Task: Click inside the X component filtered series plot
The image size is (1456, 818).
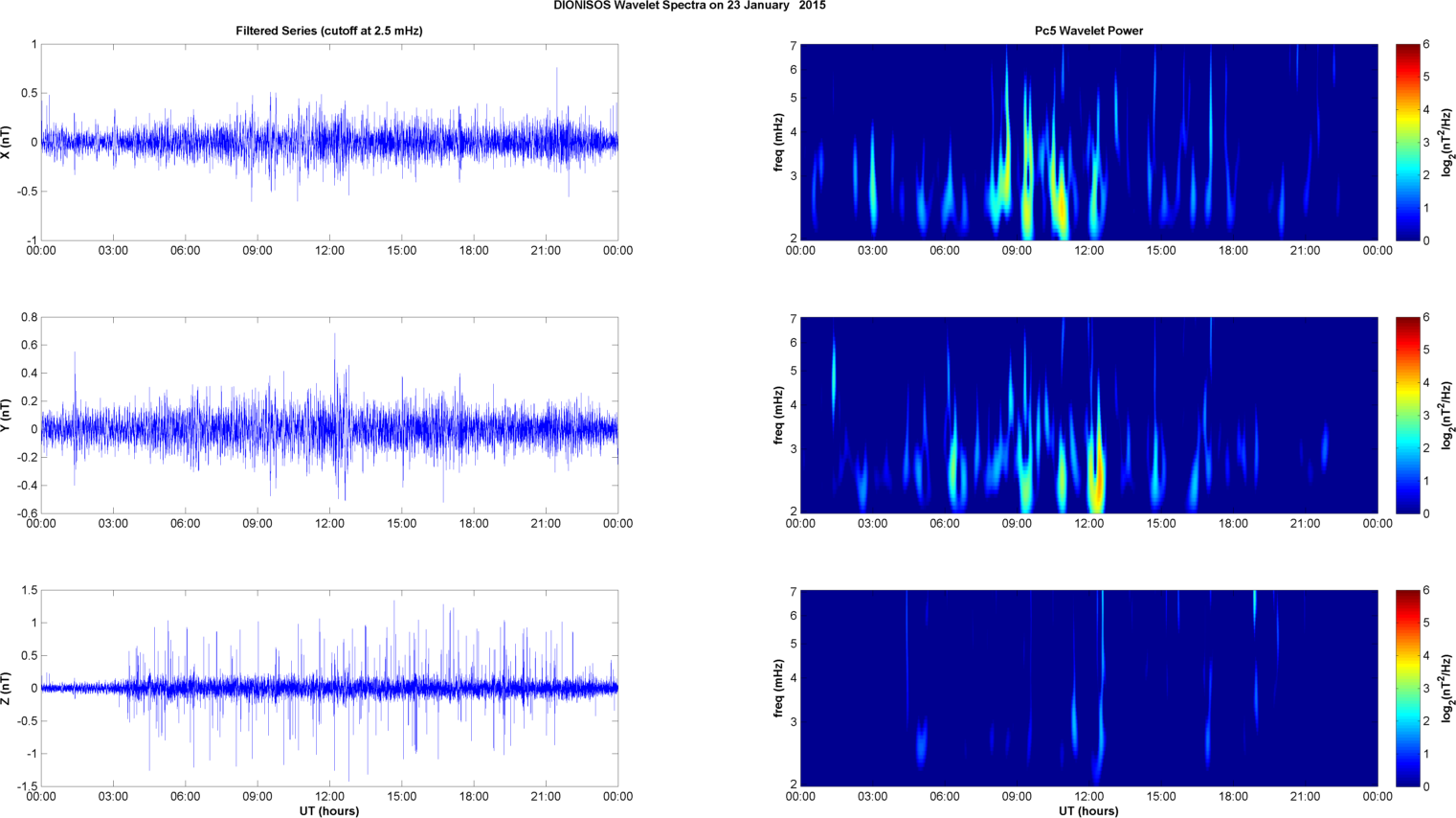Action: pyautogui.click(x=329, y=142)
